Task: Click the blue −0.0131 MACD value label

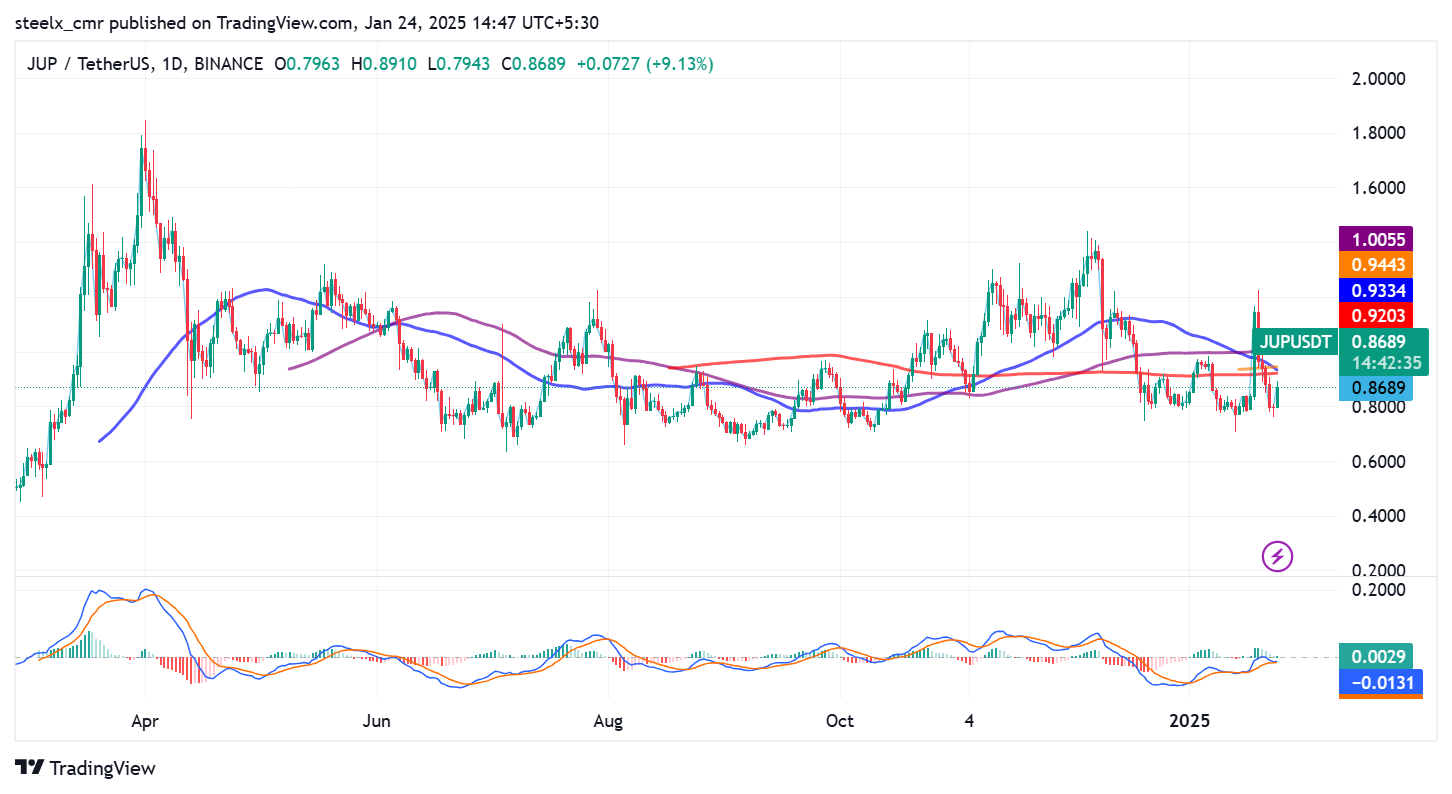Action: [x=1378, y=682]
